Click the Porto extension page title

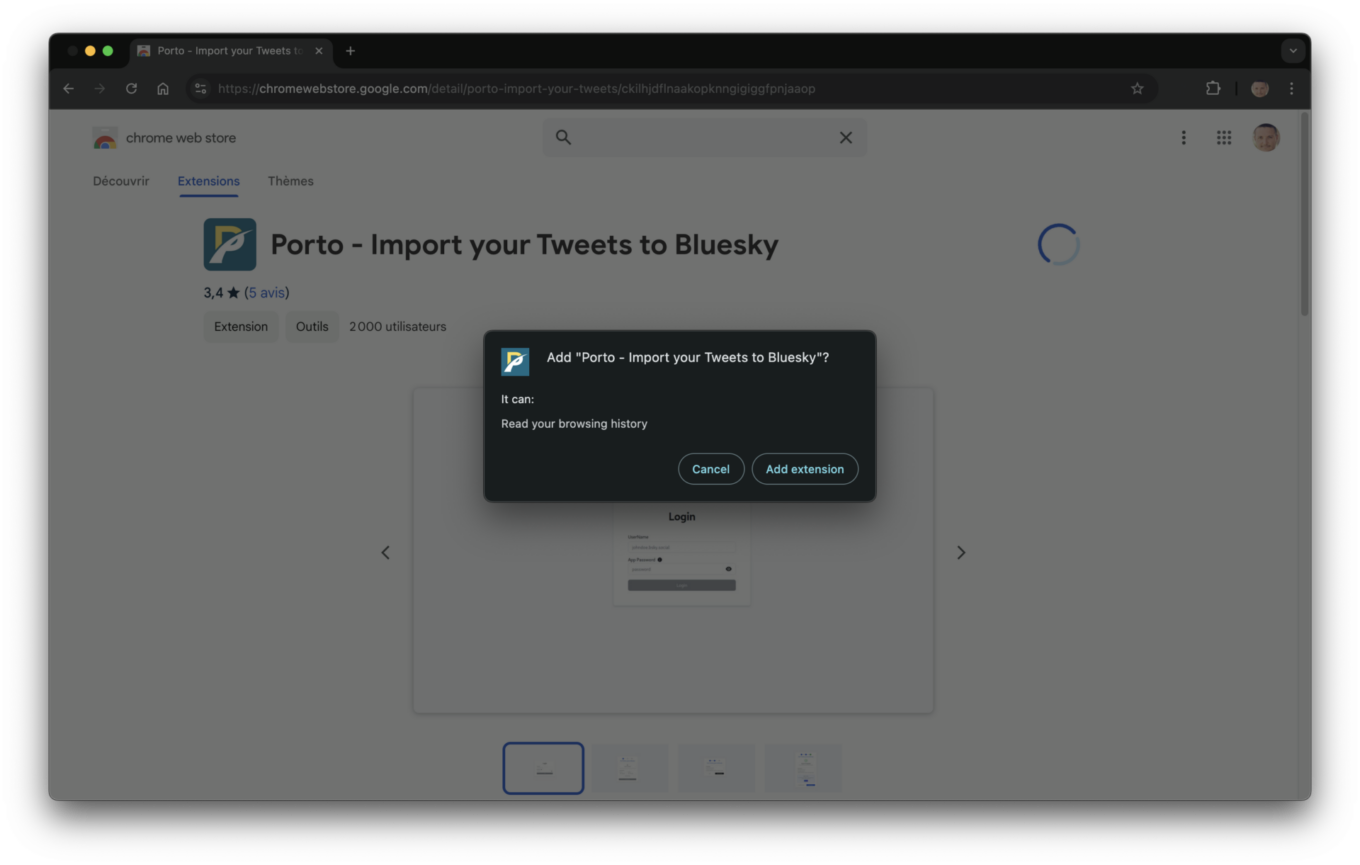click(x=525, y=245)
